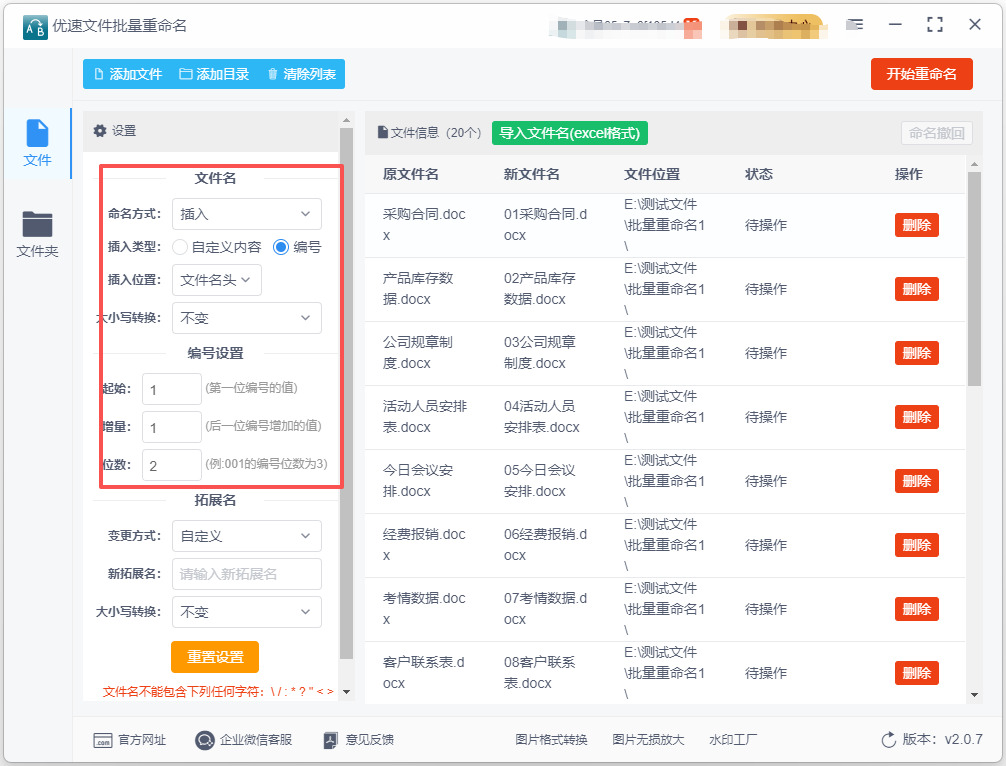This screenshot has height=766, width=1006.
Task: Click the 清除列表 button
Action: (x=302, y=74)
